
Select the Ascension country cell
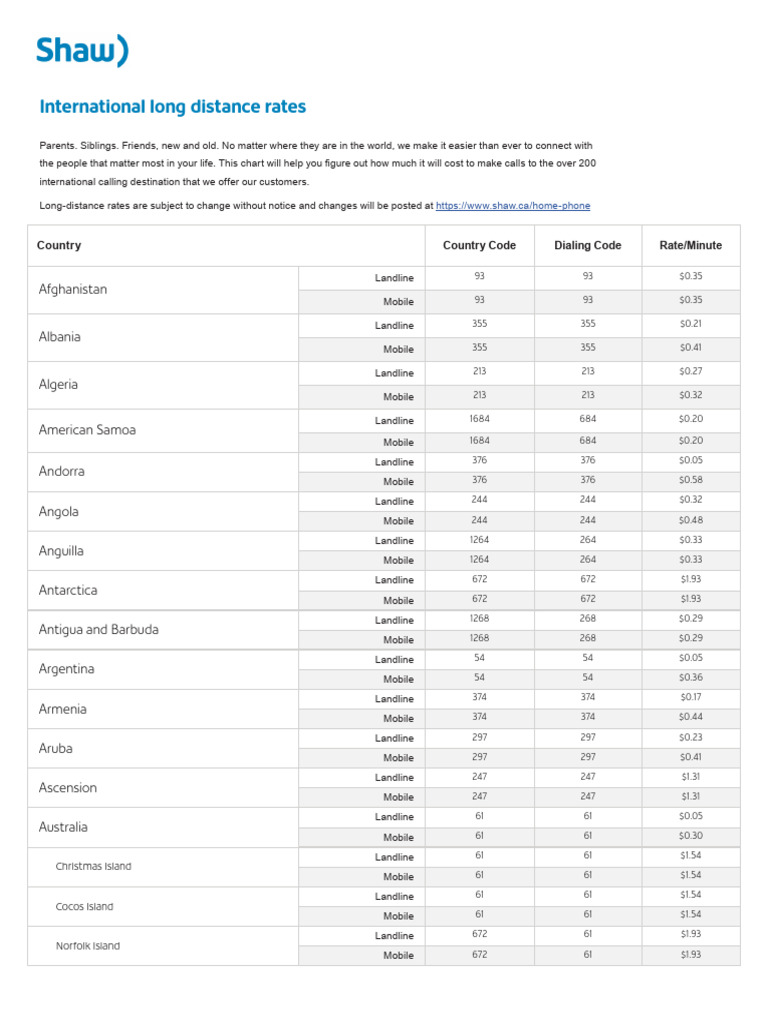[x=68, y=788]
